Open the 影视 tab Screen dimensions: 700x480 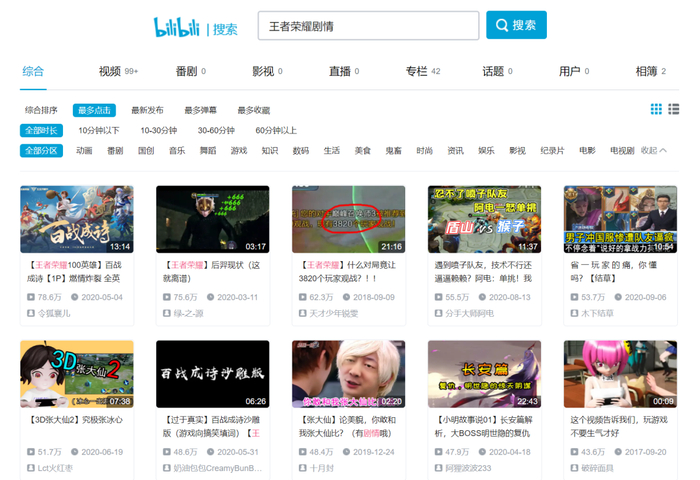[267, 71]
